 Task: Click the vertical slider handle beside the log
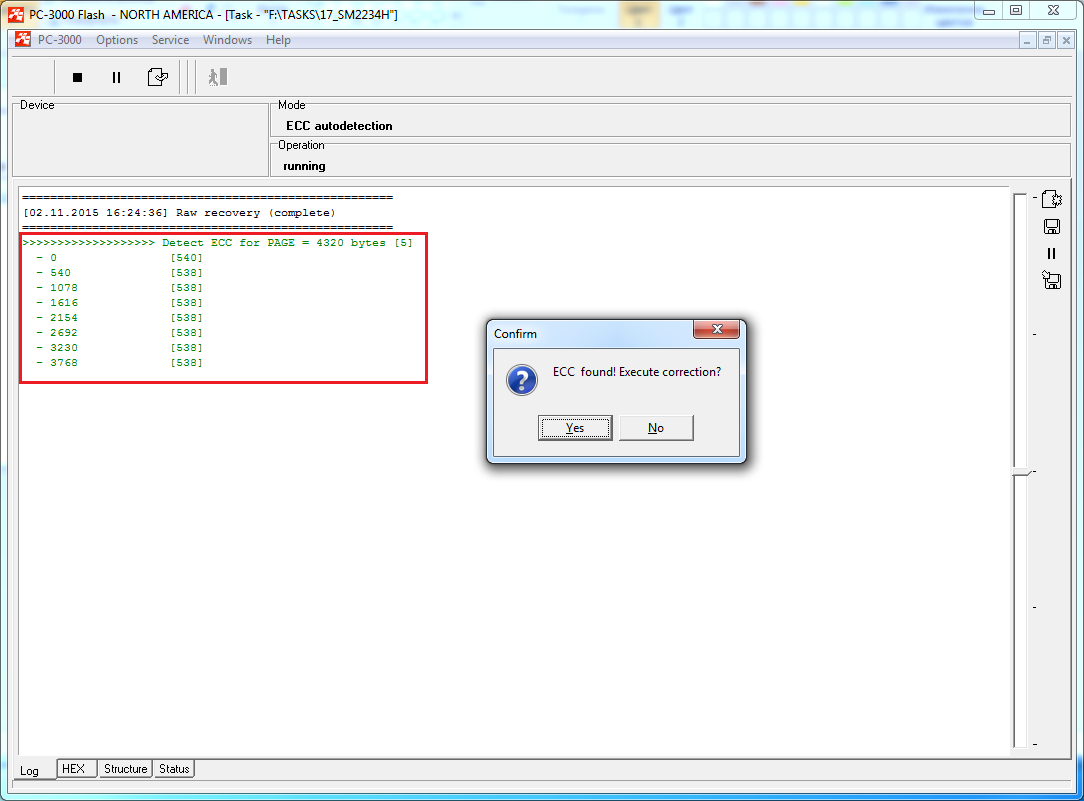(1019, 472)
